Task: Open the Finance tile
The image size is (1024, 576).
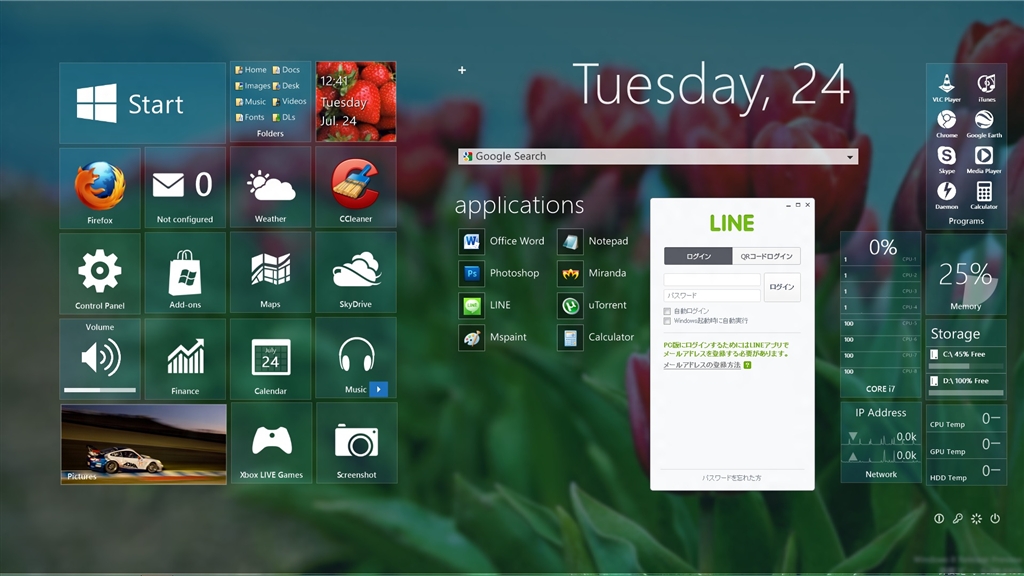Action: [x=185, y=359]
